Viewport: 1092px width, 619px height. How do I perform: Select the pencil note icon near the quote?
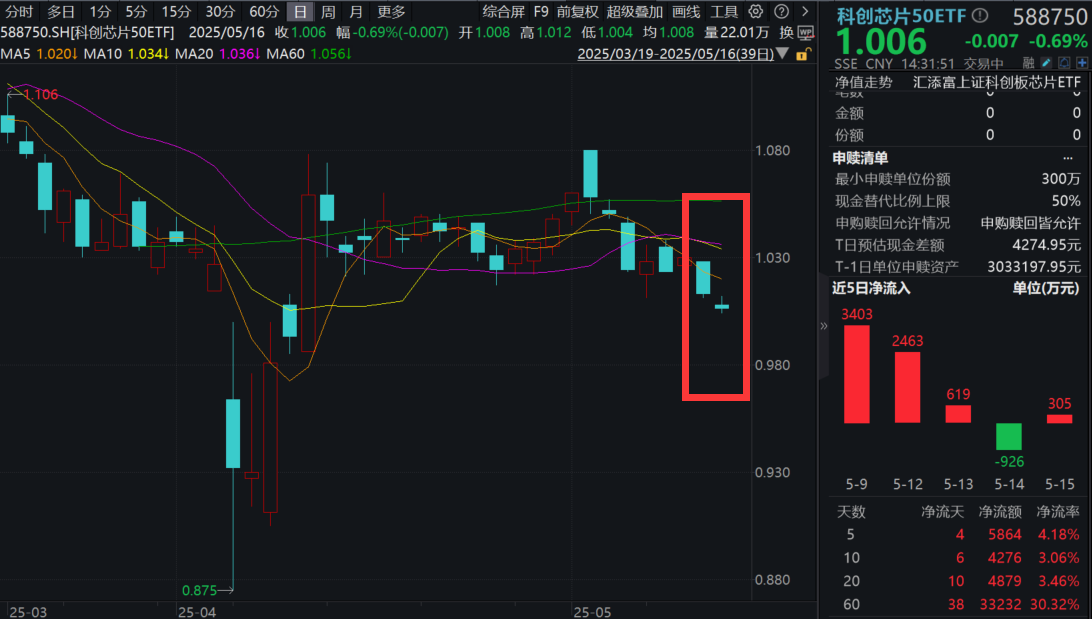(x=1046, y=62)
